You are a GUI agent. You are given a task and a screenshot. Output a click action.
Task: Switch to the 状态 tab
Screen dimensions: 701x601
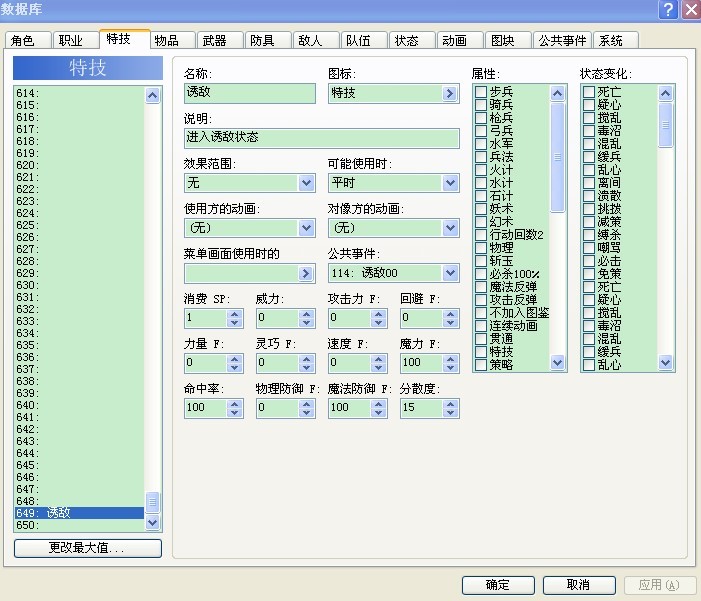click(x=412, y=41)
